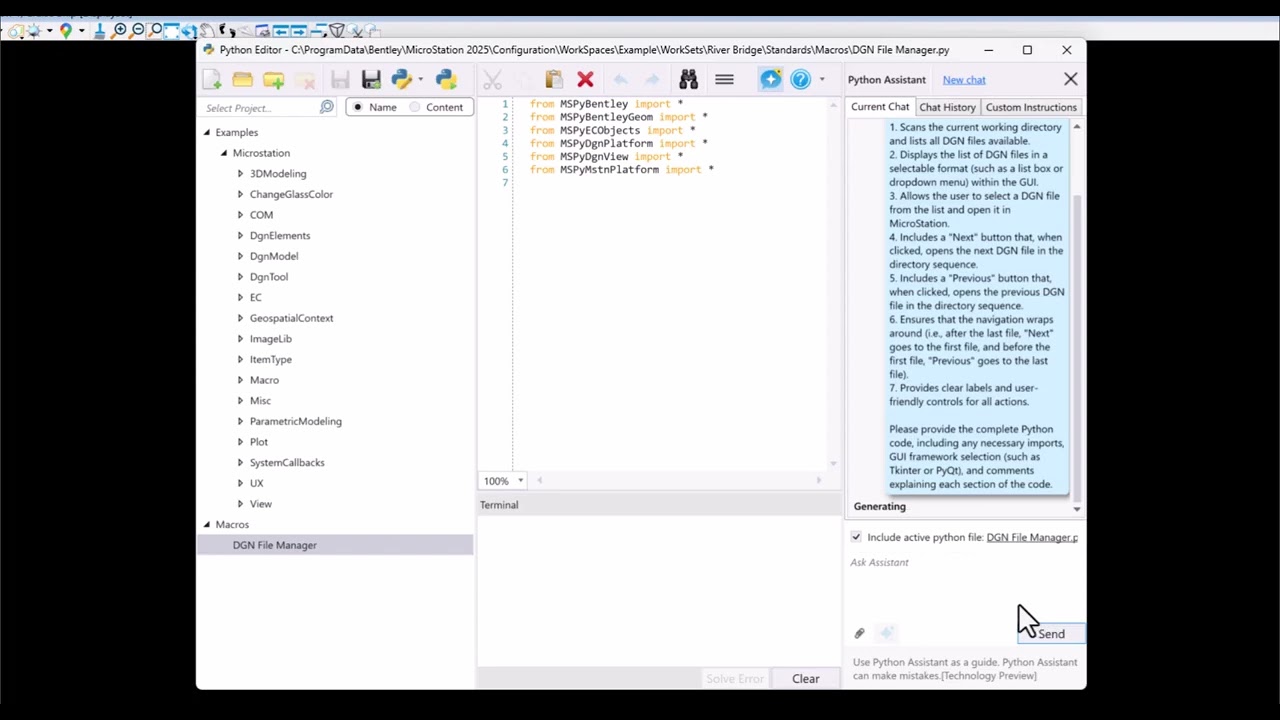Click the chat scrollbar up arrow

1077,127
